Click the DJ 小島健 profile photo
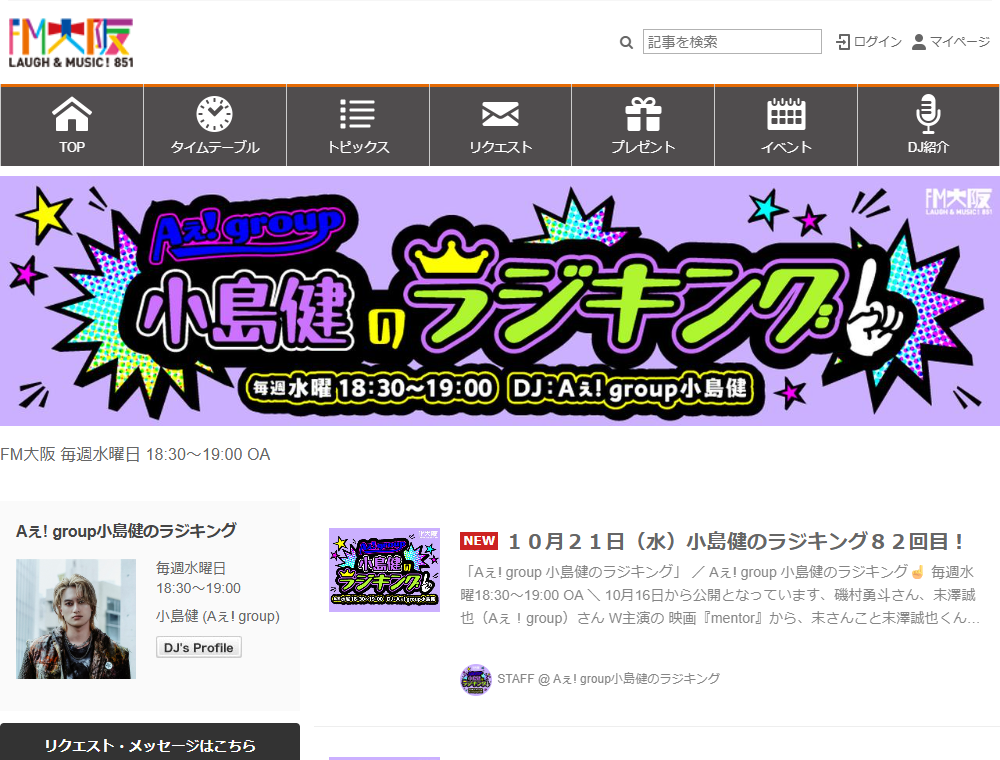 (76, 618)
